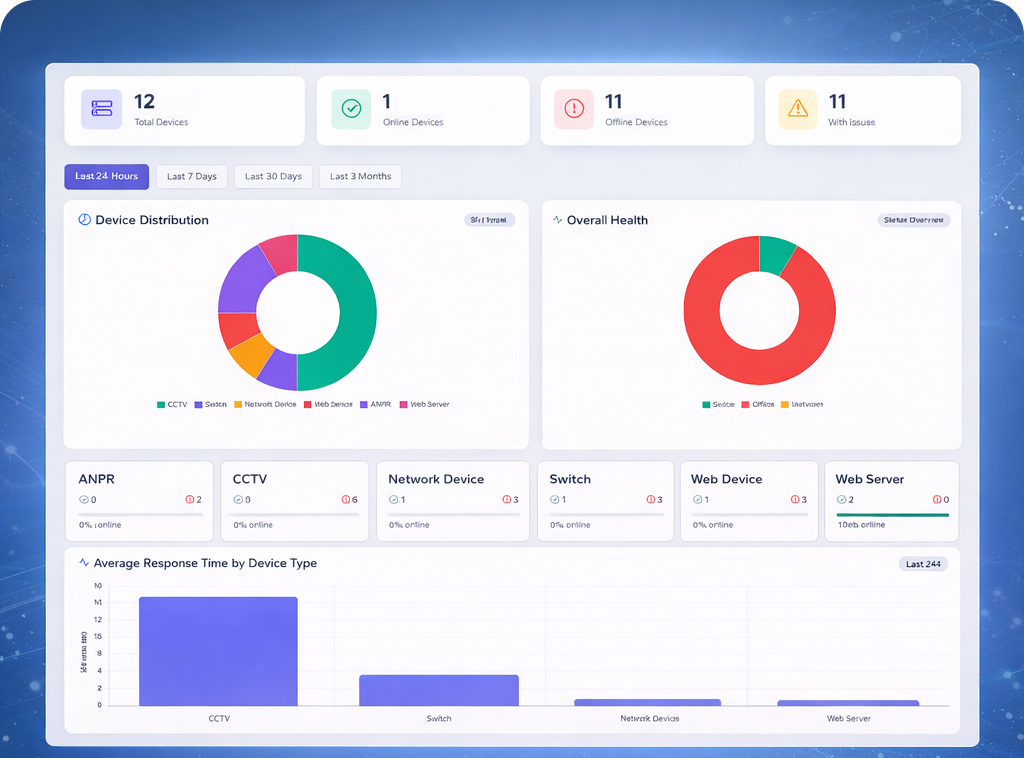Viewport: 1024px width, 758px height.
Task: Switch to the Last 30 Days tab
Action: click(273, 176)
